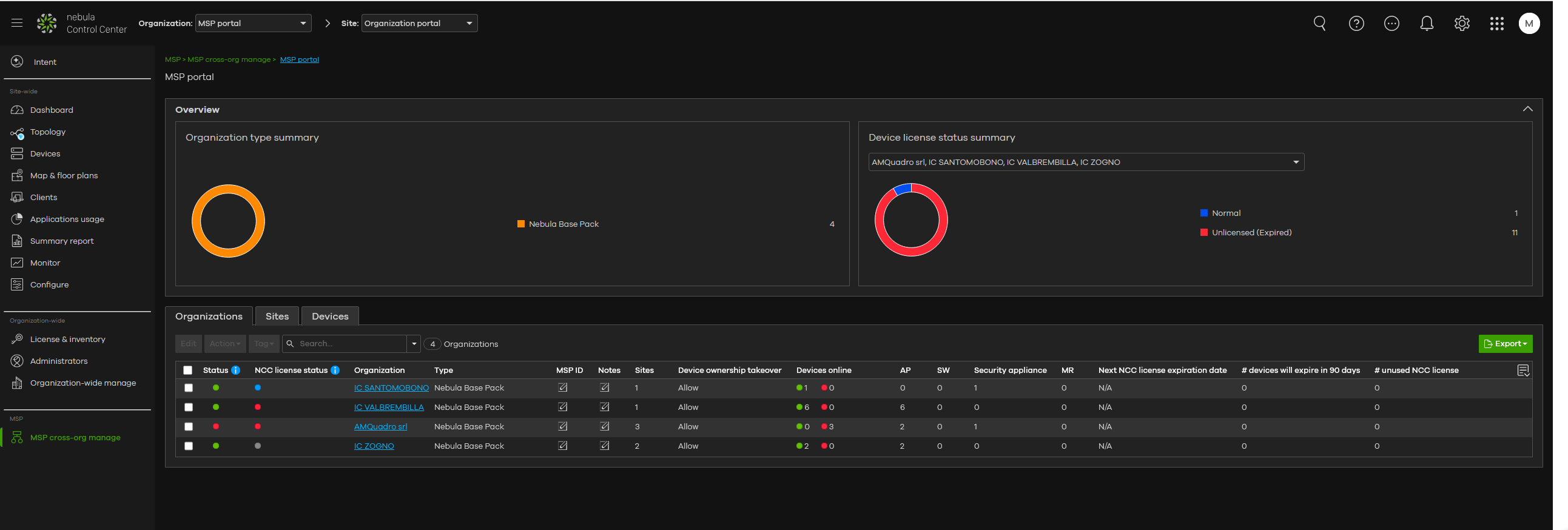
Task: Click the blue Normal legend swatch
Action: coord(1204,213)
